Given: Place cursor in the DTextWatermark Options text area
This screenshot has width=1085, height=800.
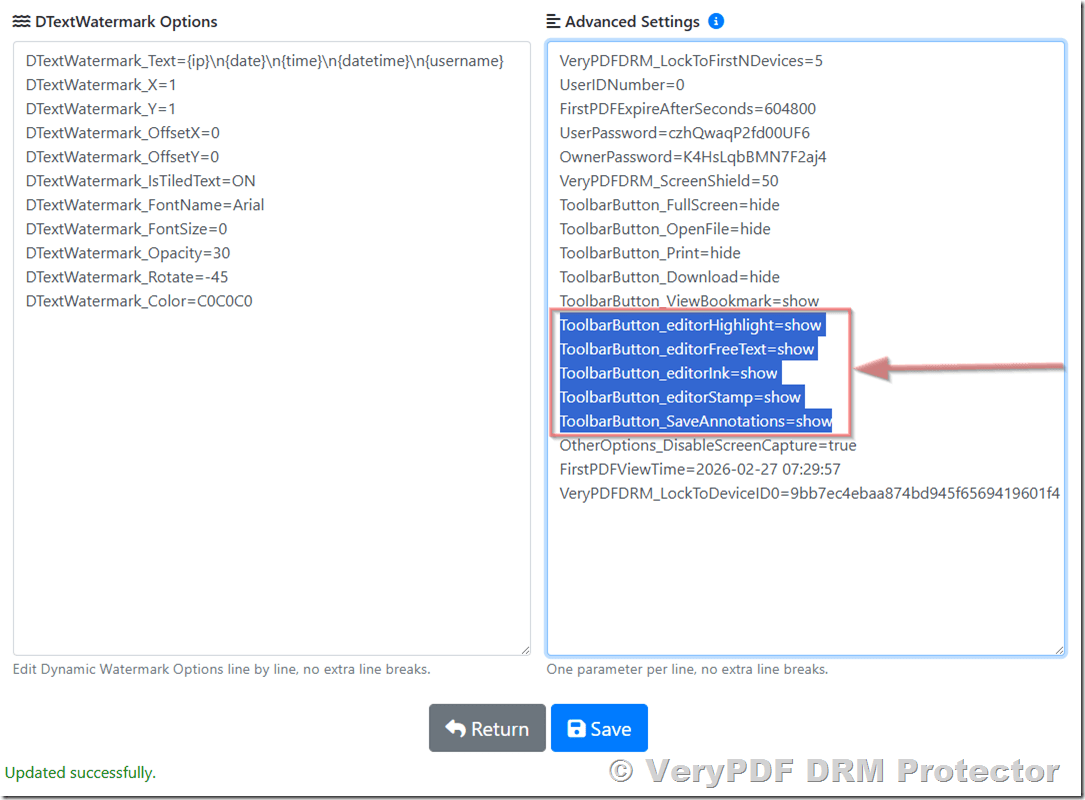Looking at the screenshot, I should [x=270, y=450].
